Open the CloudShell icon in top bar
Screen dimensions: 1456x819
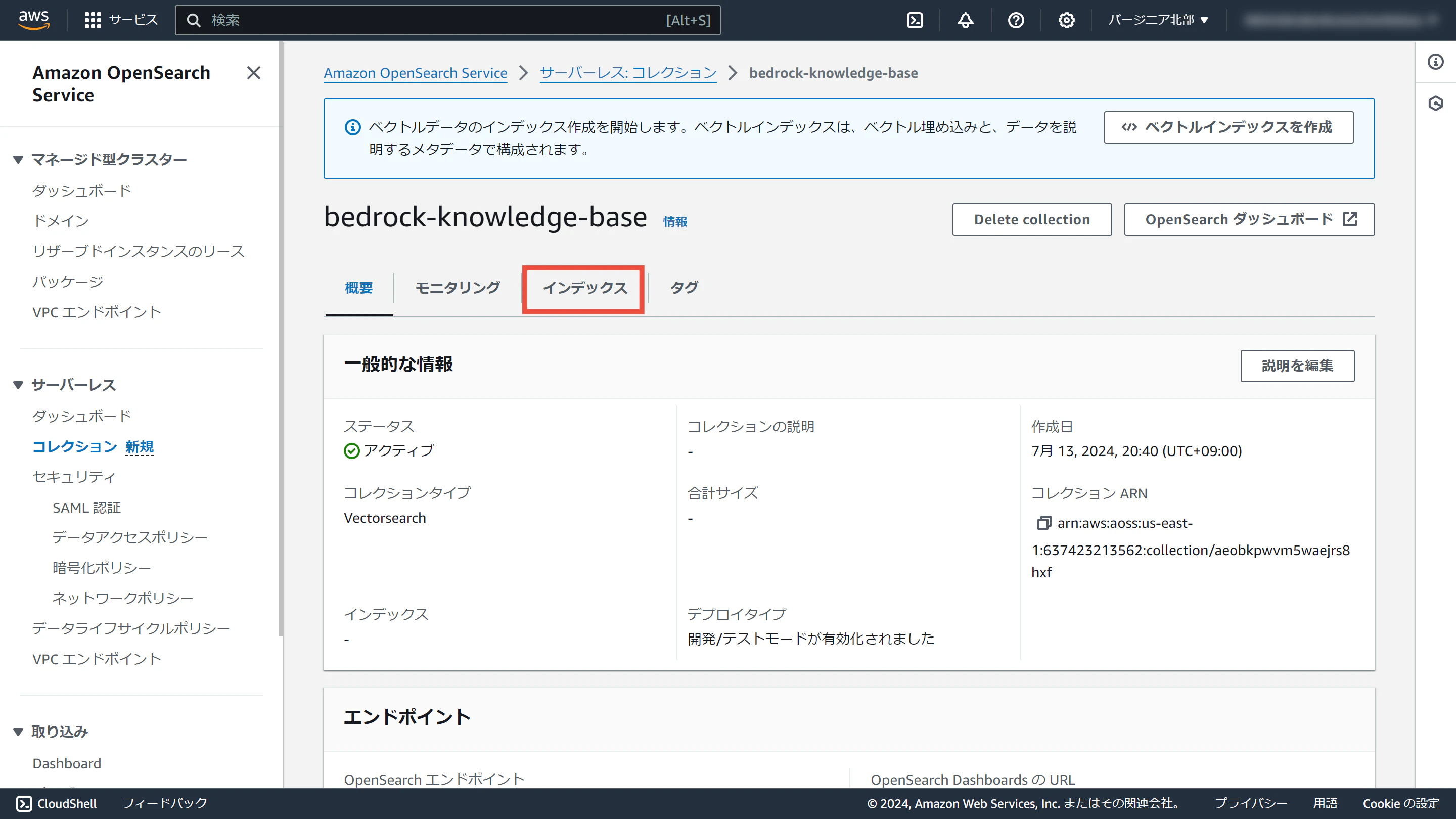[915, 20]
